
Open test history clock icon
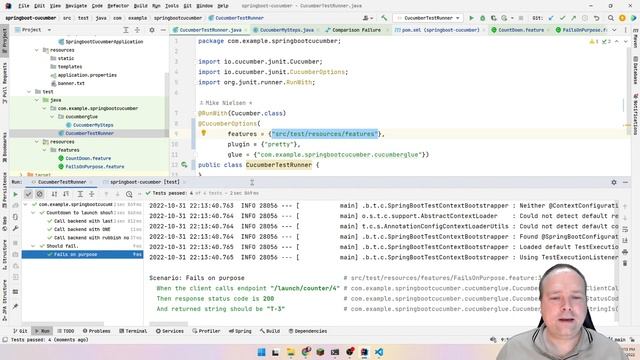(x=129, y=194)
